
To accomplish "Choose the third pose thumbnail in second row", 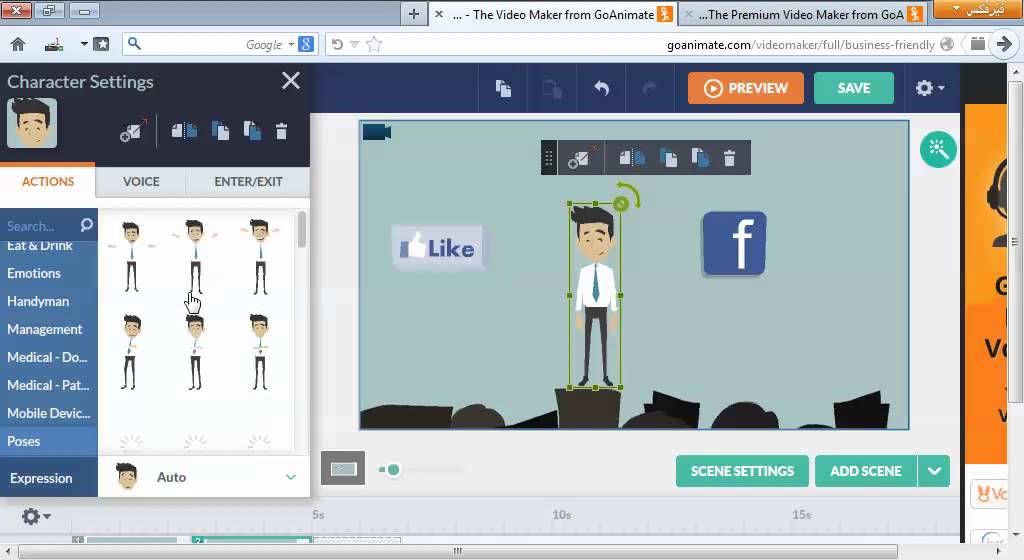I will coord(259,352).
